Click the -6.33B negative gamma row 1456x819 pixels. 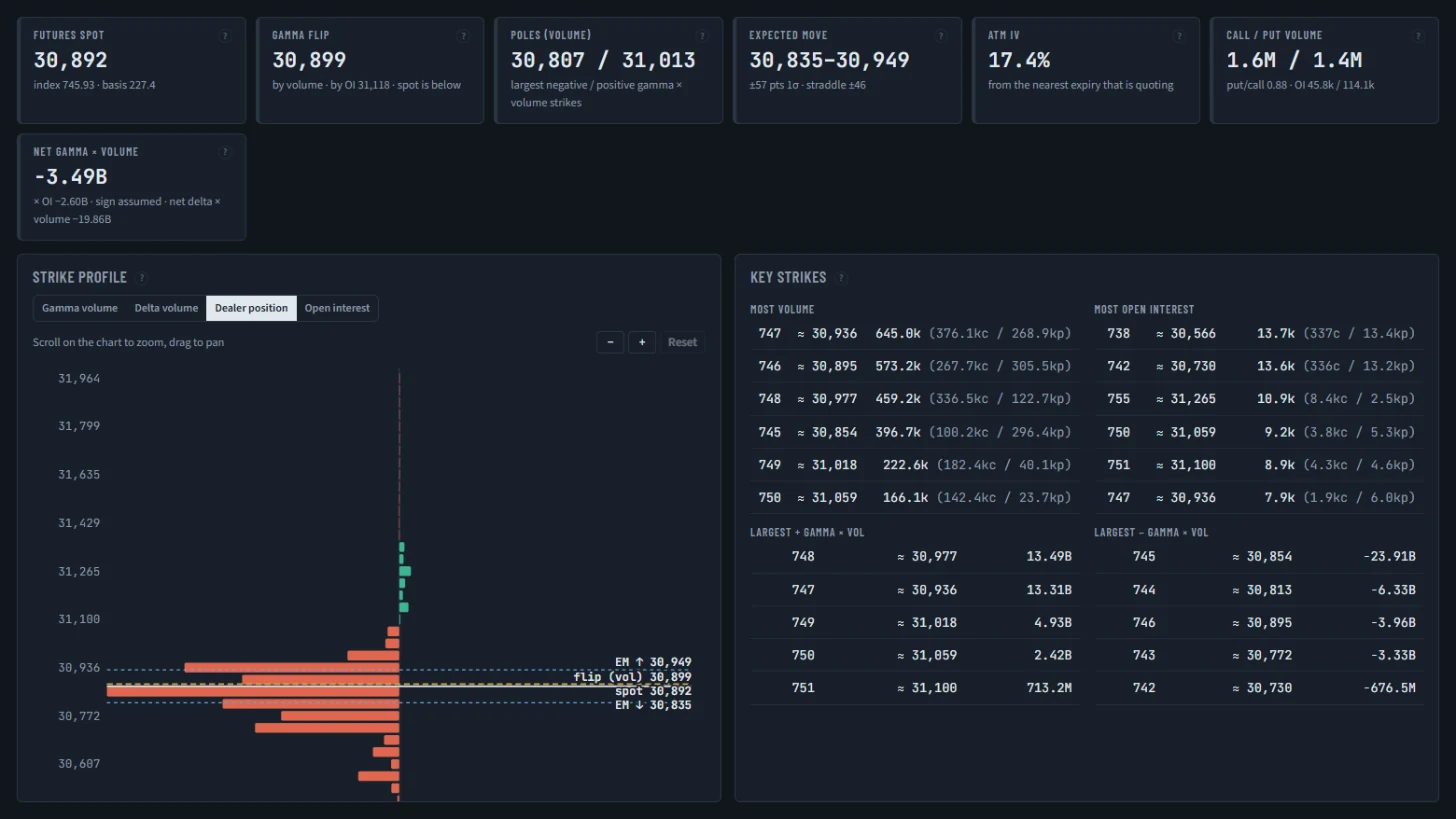1259,590
